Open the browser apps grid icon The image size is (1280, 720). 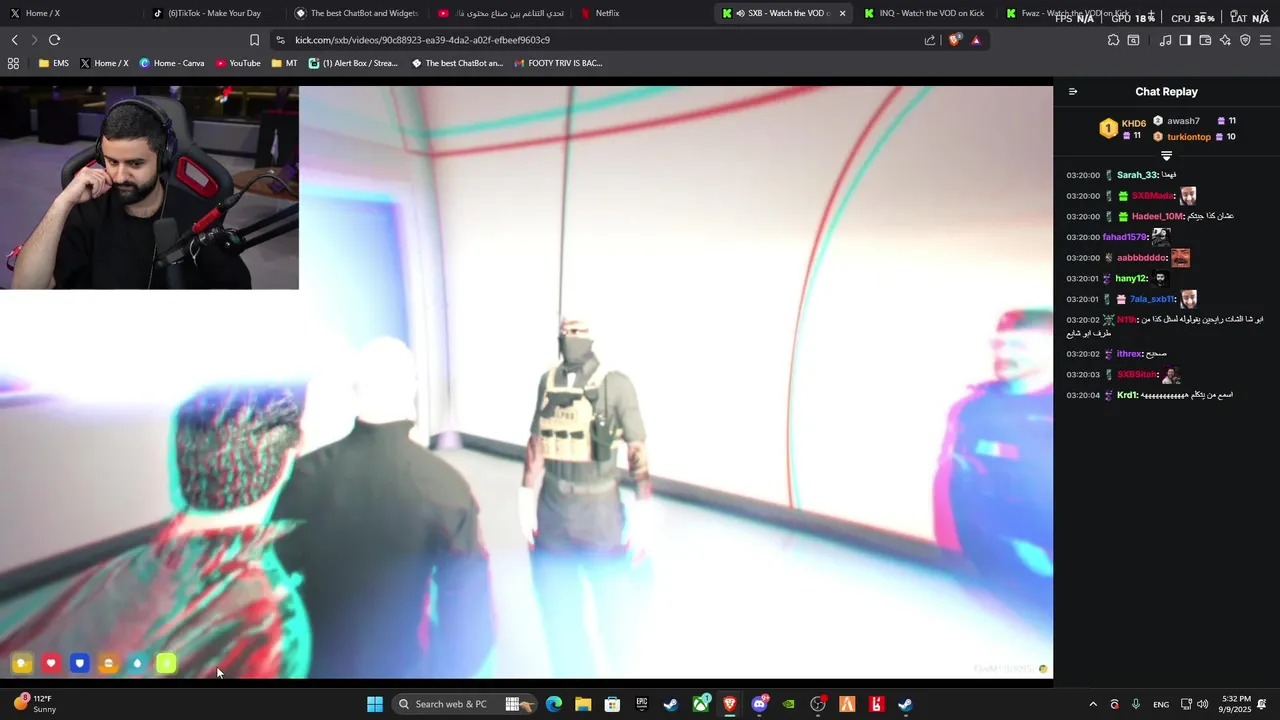13,63
